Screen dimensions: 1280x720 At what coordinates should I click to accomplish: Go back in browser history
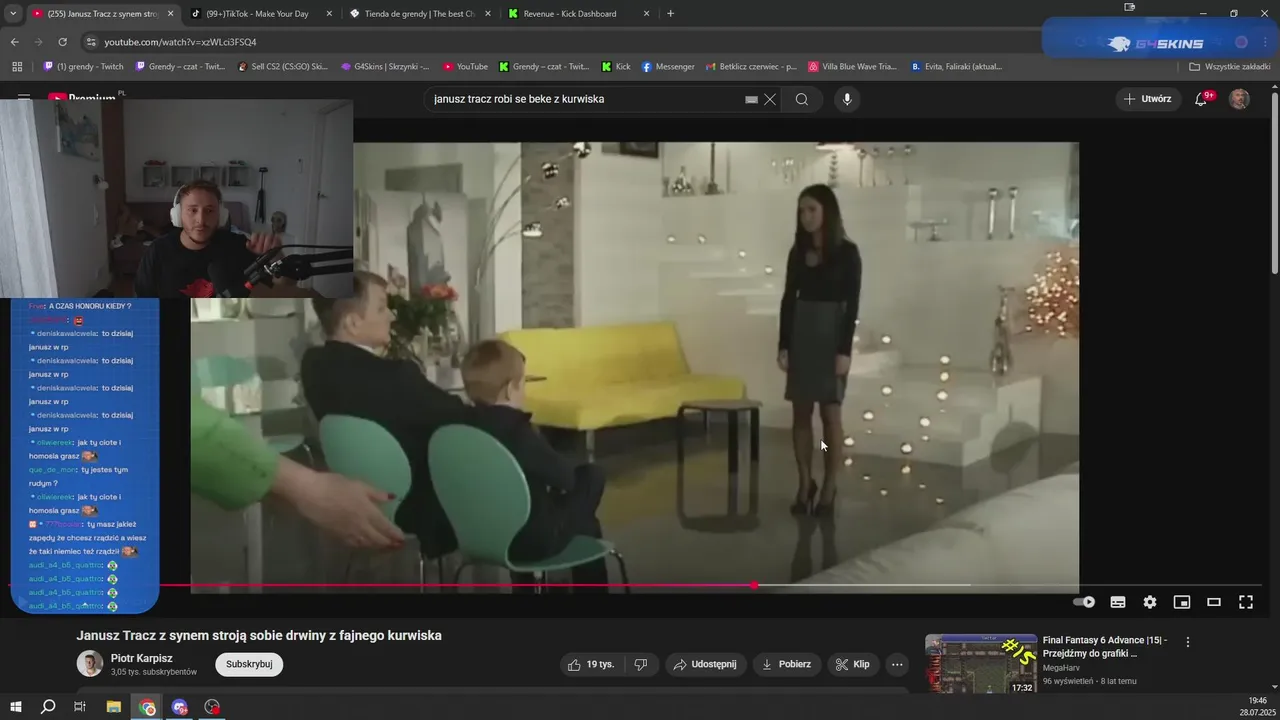(x=14, y=42)
